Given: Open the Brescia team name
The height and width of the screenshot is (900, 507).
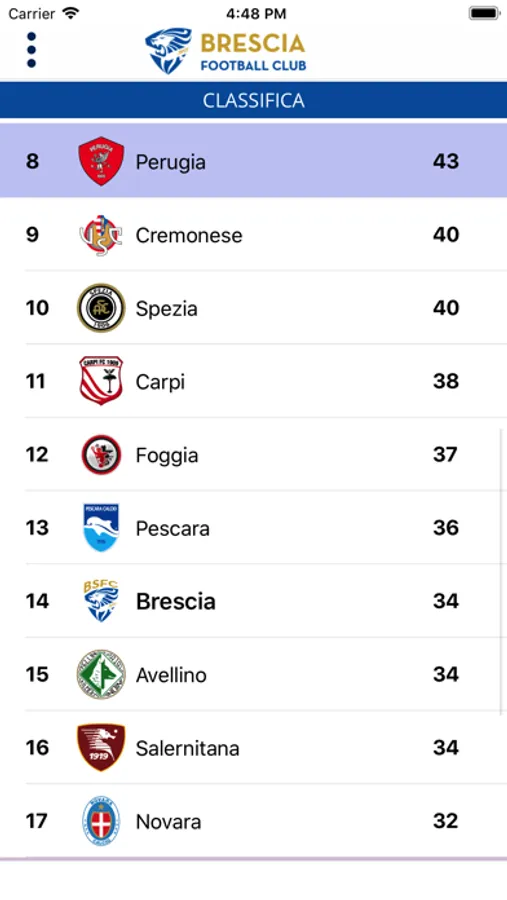Looking at the screenshot, I should coord(176,602).
